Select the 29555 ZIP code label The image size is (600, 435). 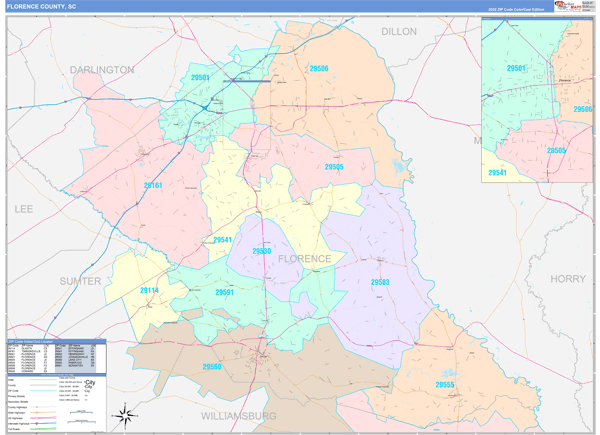click(445, 384)
